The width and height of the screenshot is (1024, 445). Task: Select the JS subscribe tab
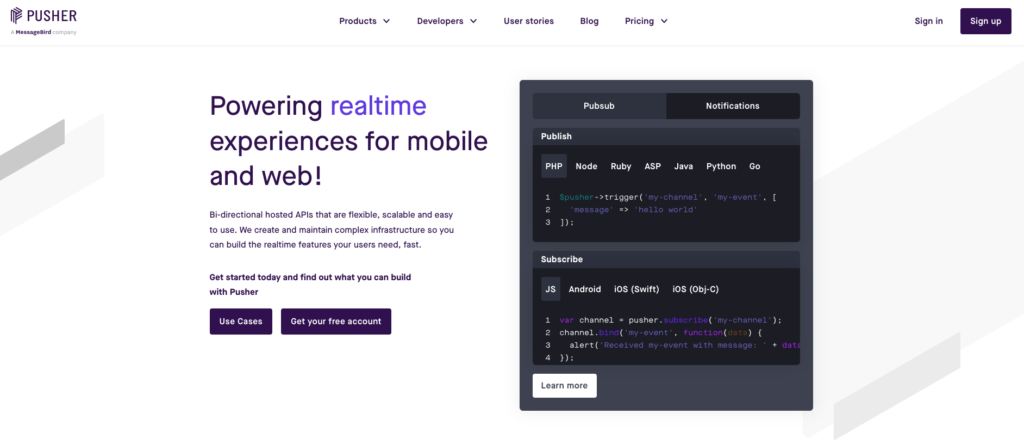pos(551,289)
